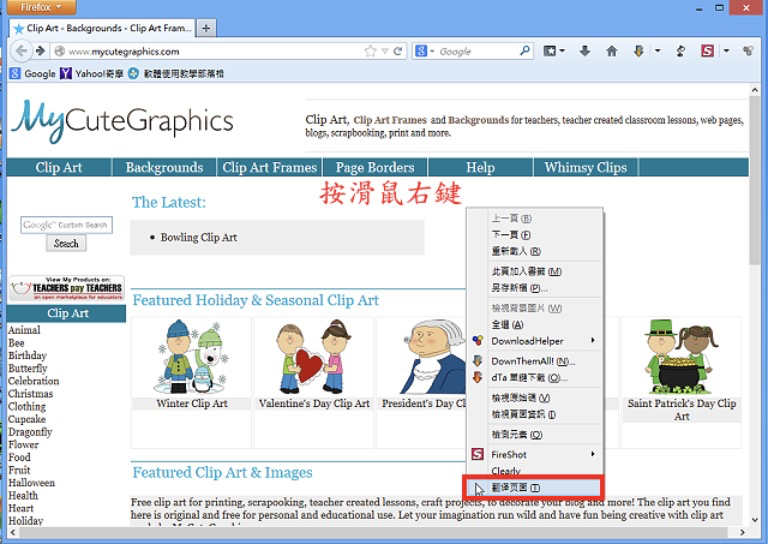
Task: Click the browser back arrow button
Action: [21, 51]
